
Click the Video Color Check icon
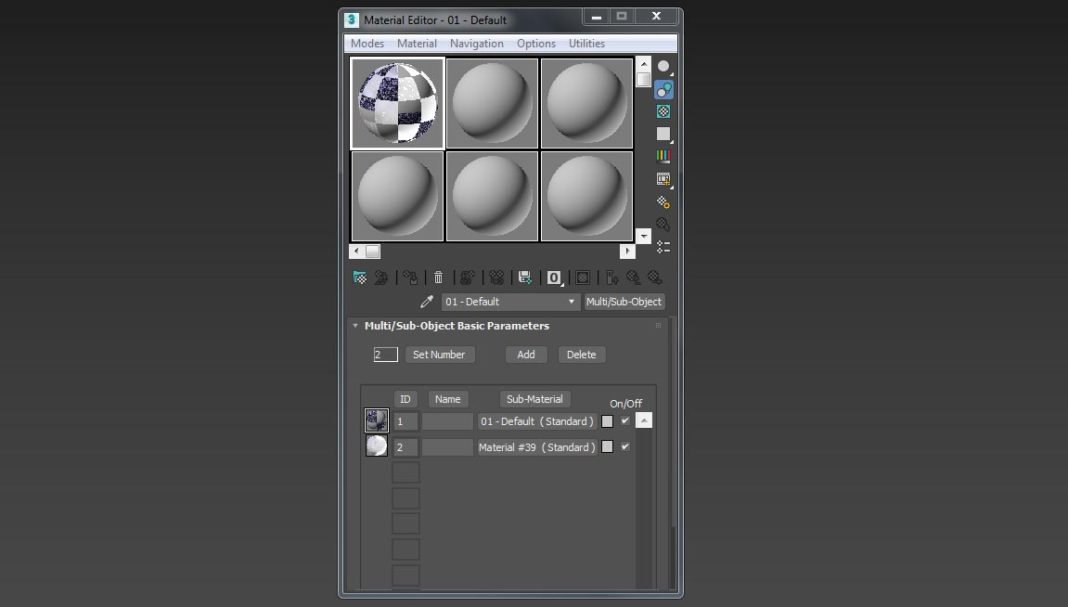(663, 157)
